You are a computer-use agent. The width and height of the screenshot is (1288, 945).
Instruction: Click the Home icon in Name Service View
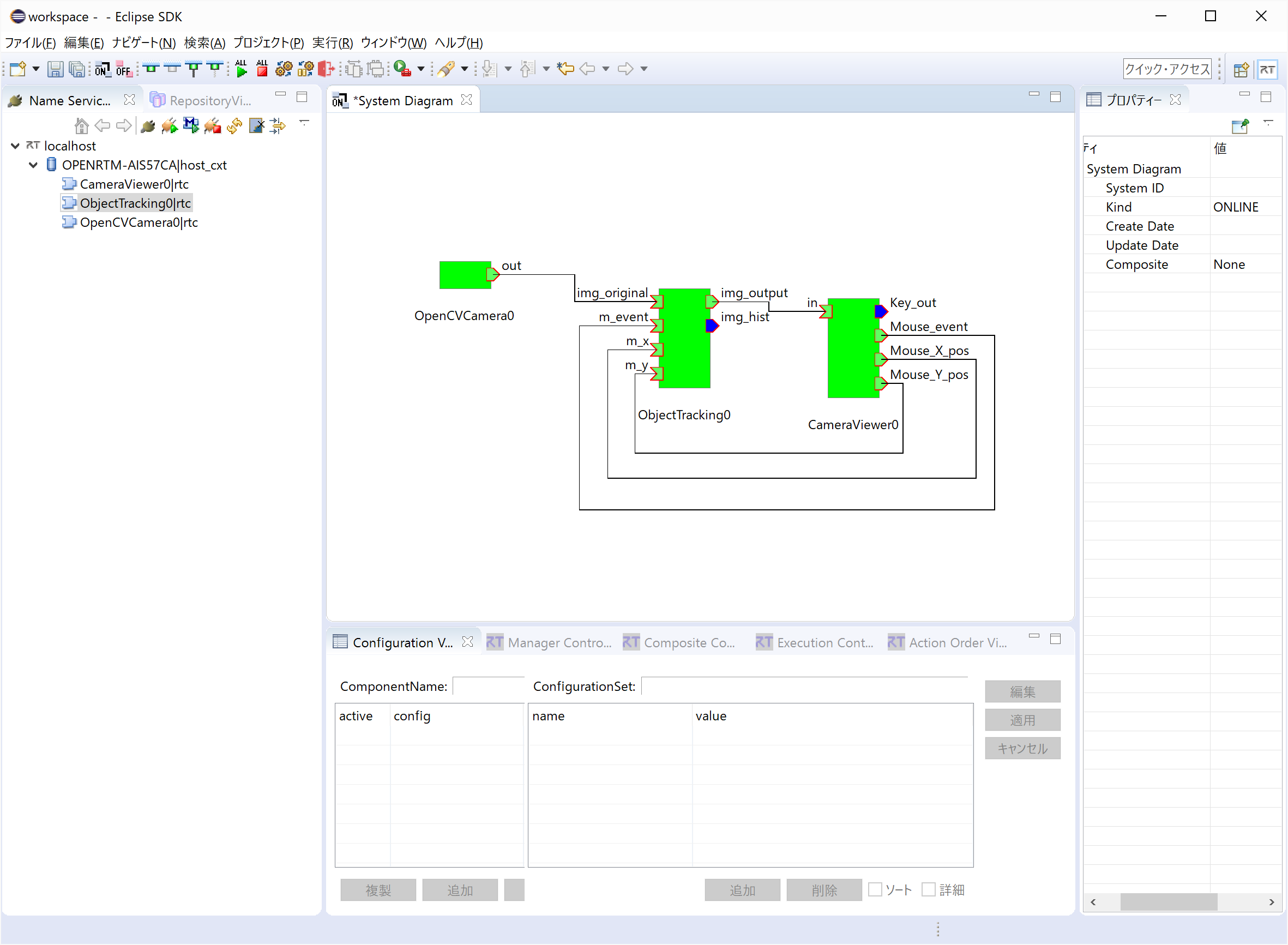tap(81, 125)
